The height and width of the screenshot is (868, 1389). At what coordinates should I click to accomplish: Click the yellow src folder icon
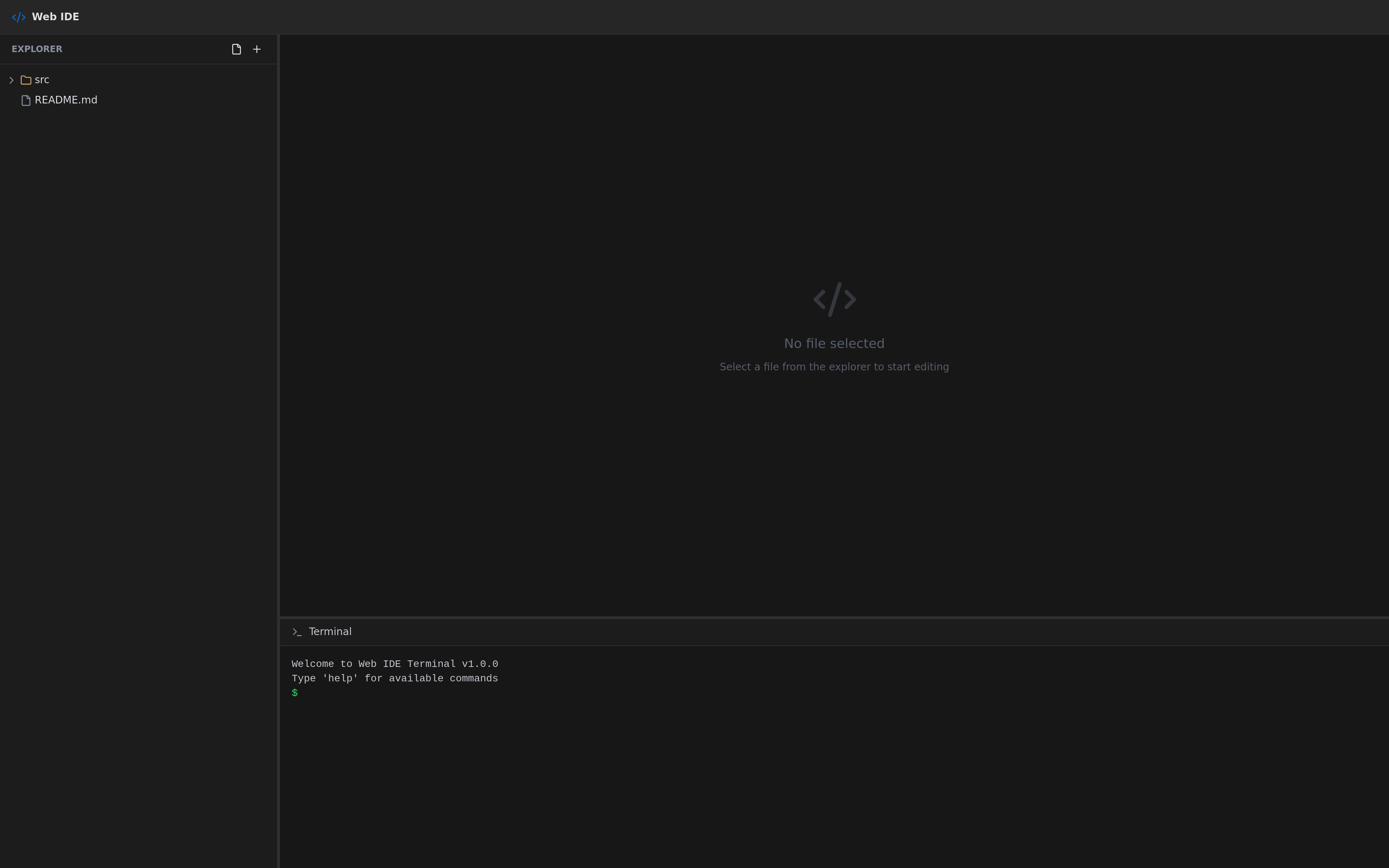[26, 80]
